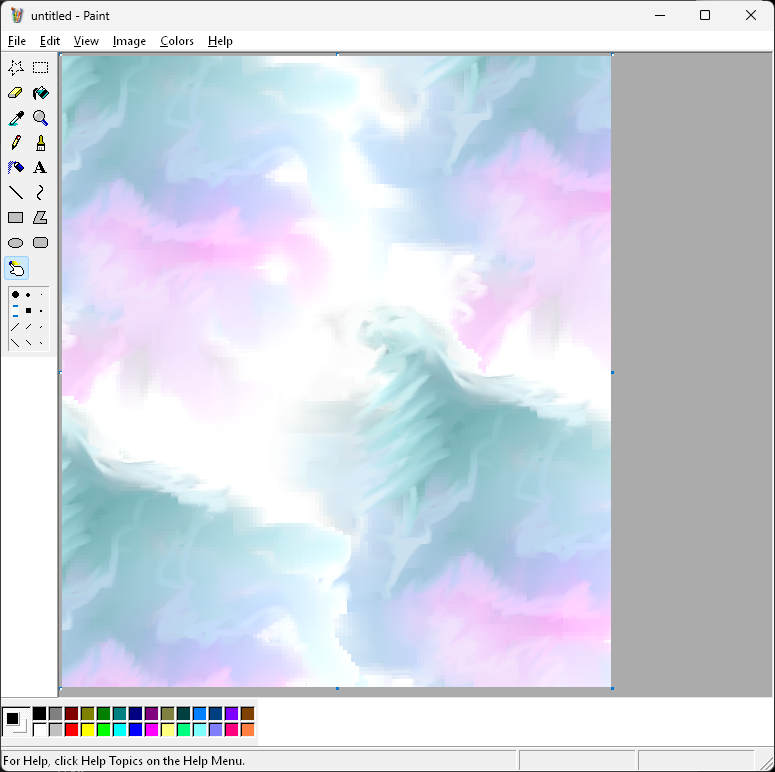
Task: Pick the yellow palette swatch
Action: [x=87, y=729]
